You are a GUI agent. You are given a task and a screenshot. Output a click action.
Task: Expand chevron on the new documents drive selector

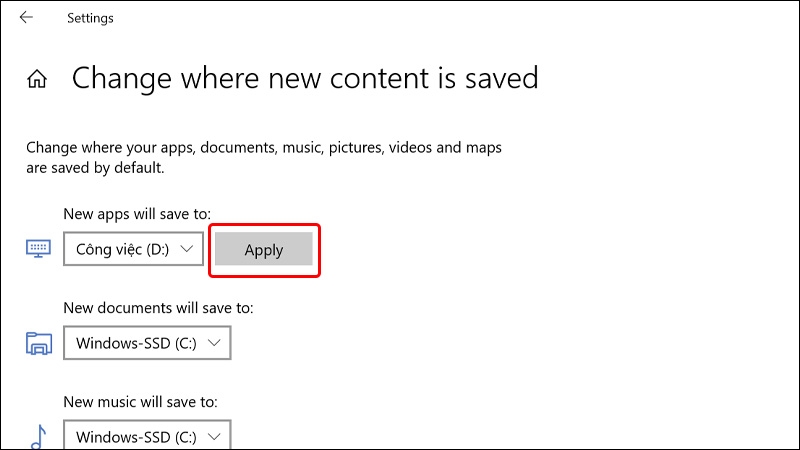pos(214,343)
